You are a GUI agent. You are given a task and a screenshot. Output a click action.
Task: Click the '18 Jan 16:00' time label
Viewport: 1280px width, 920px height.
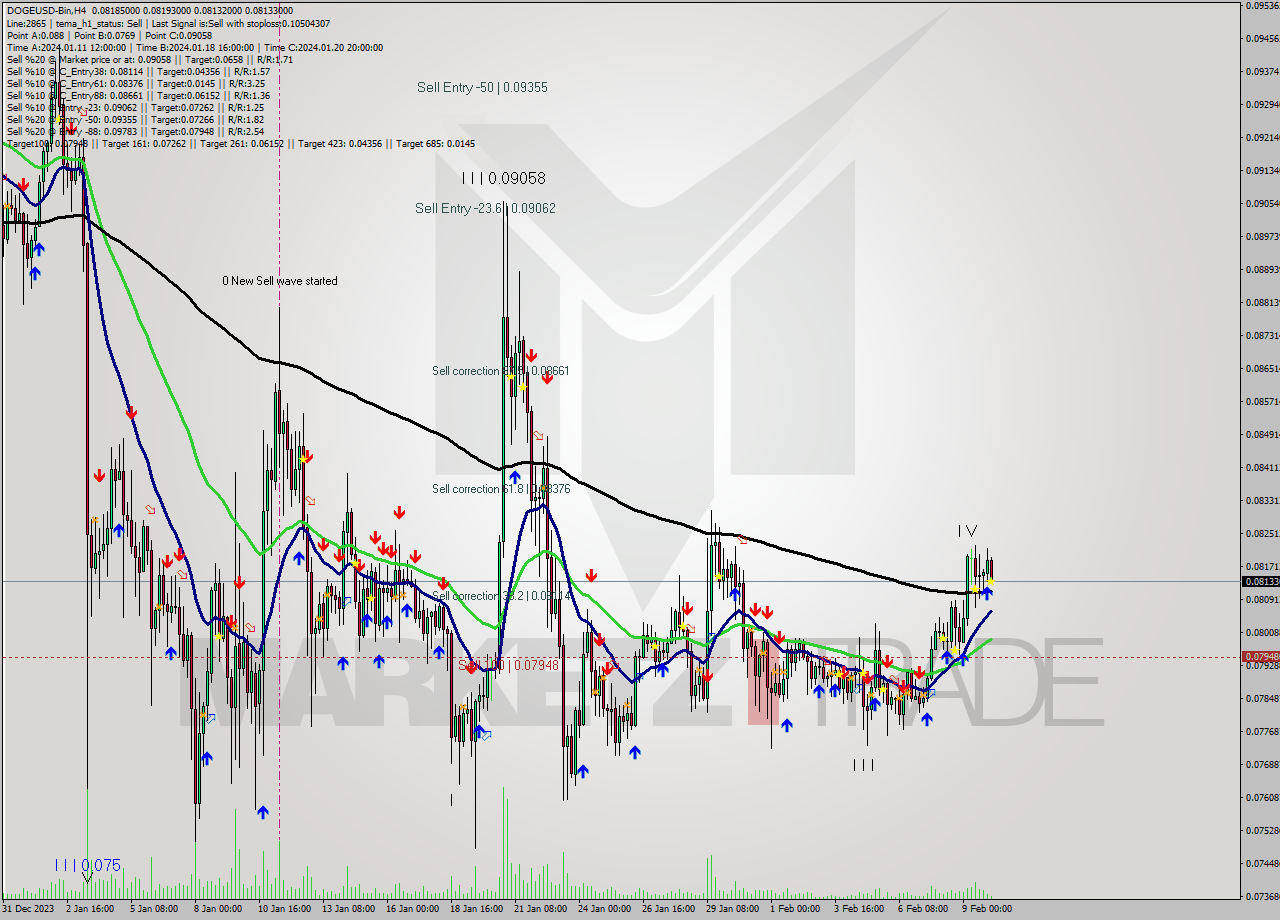(x=476, y=909)
